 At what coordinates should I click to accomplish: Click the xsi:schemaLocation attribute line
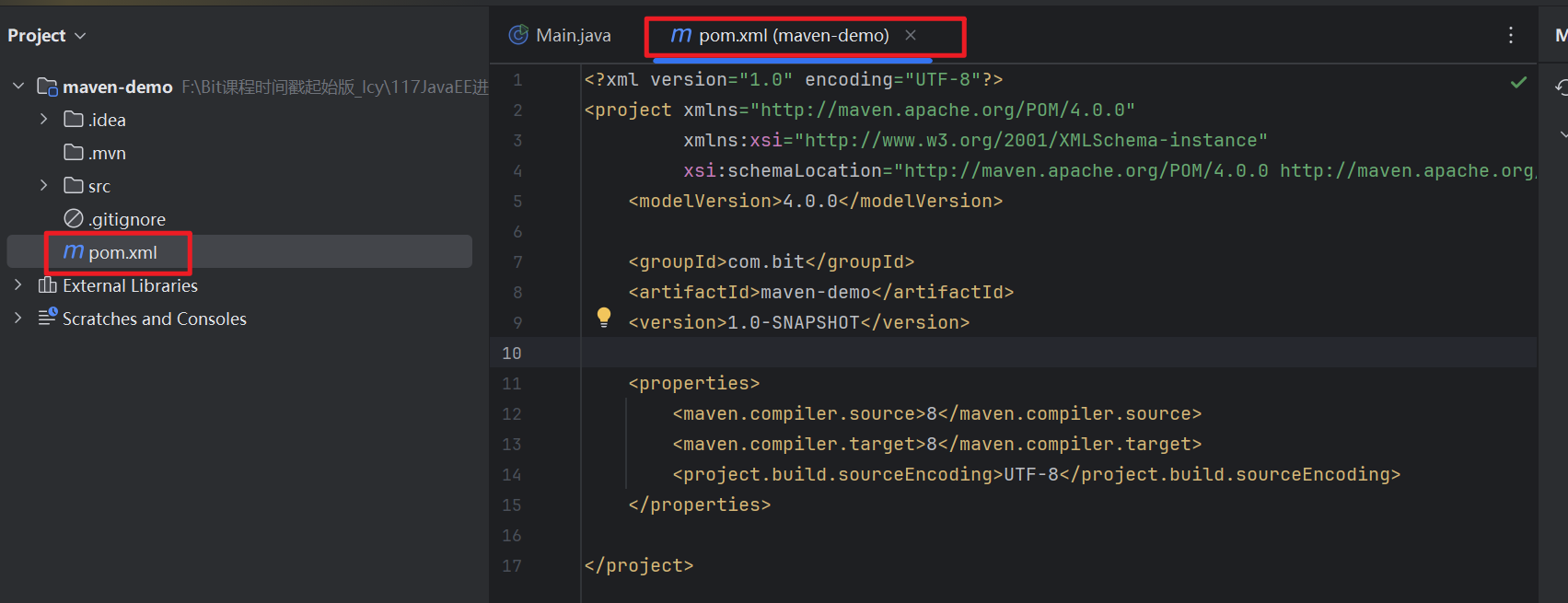coord(1109,170)
